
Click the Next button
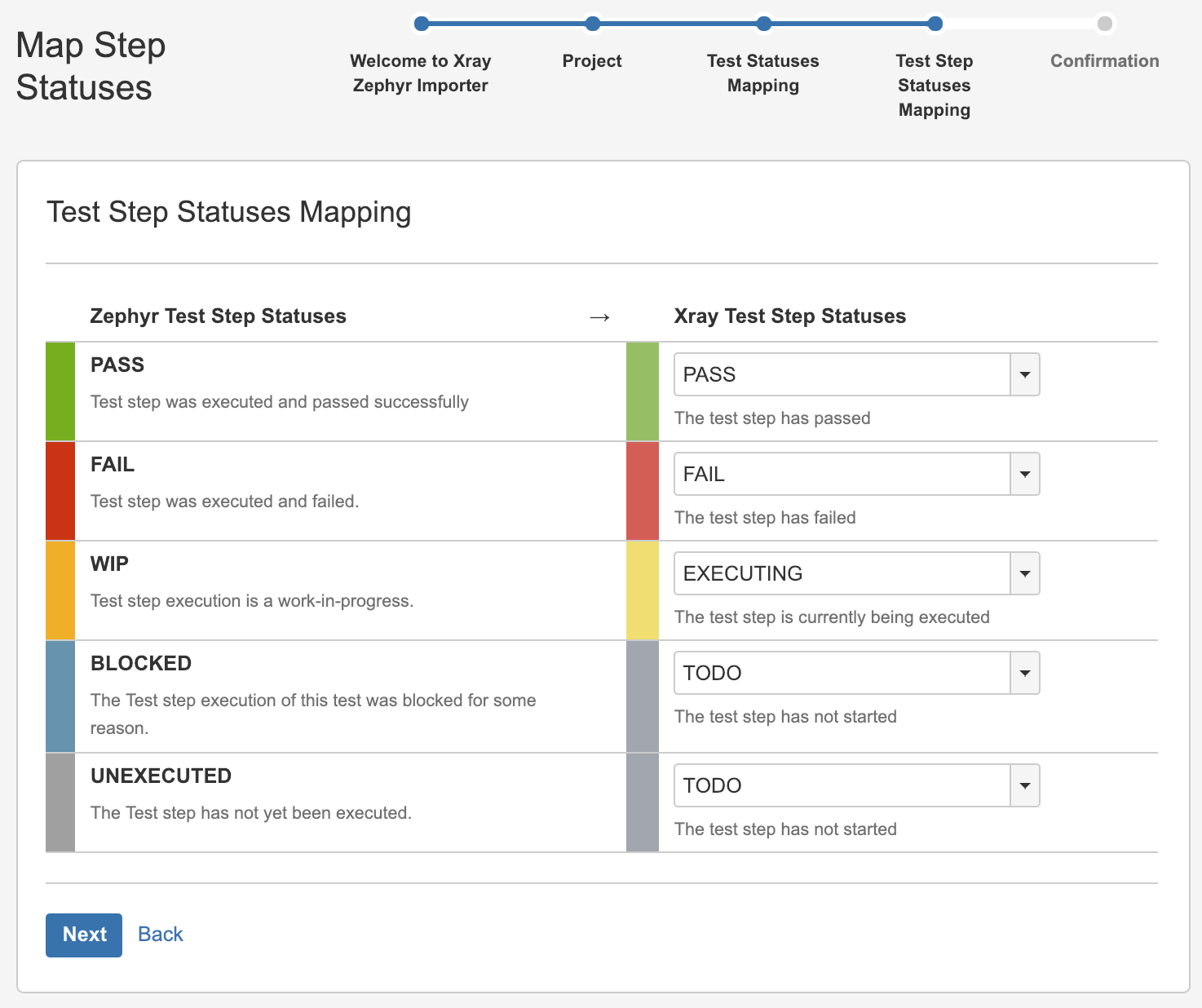tap(84, 935)
